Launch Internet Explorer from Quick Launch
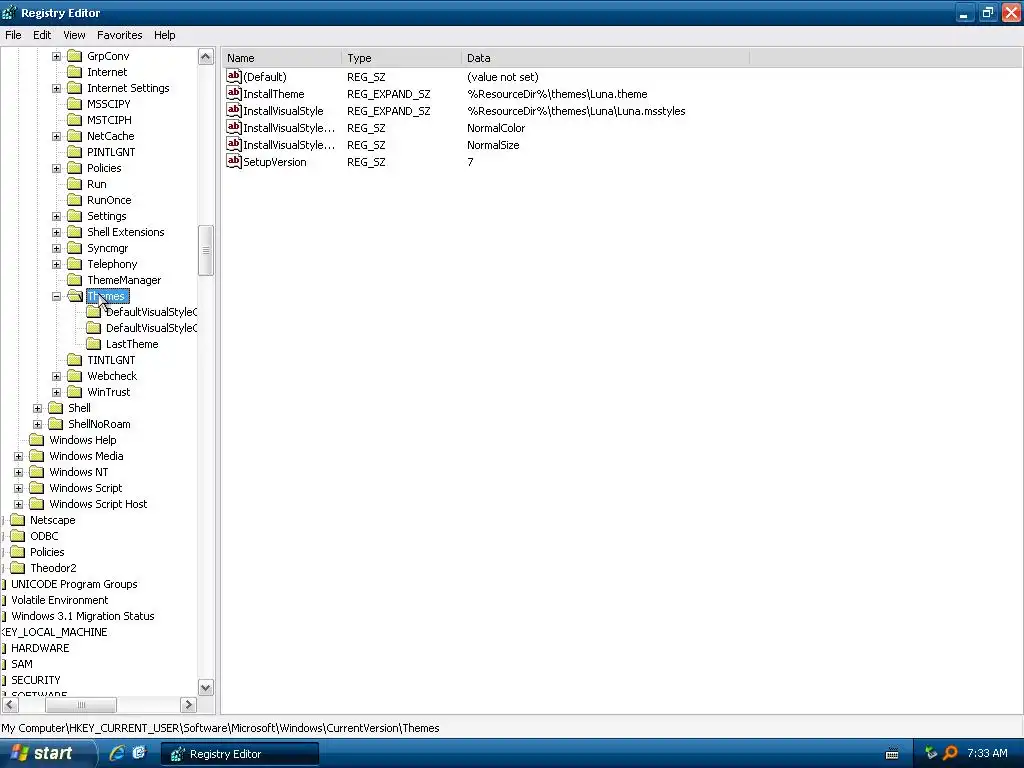 [117, 753]
